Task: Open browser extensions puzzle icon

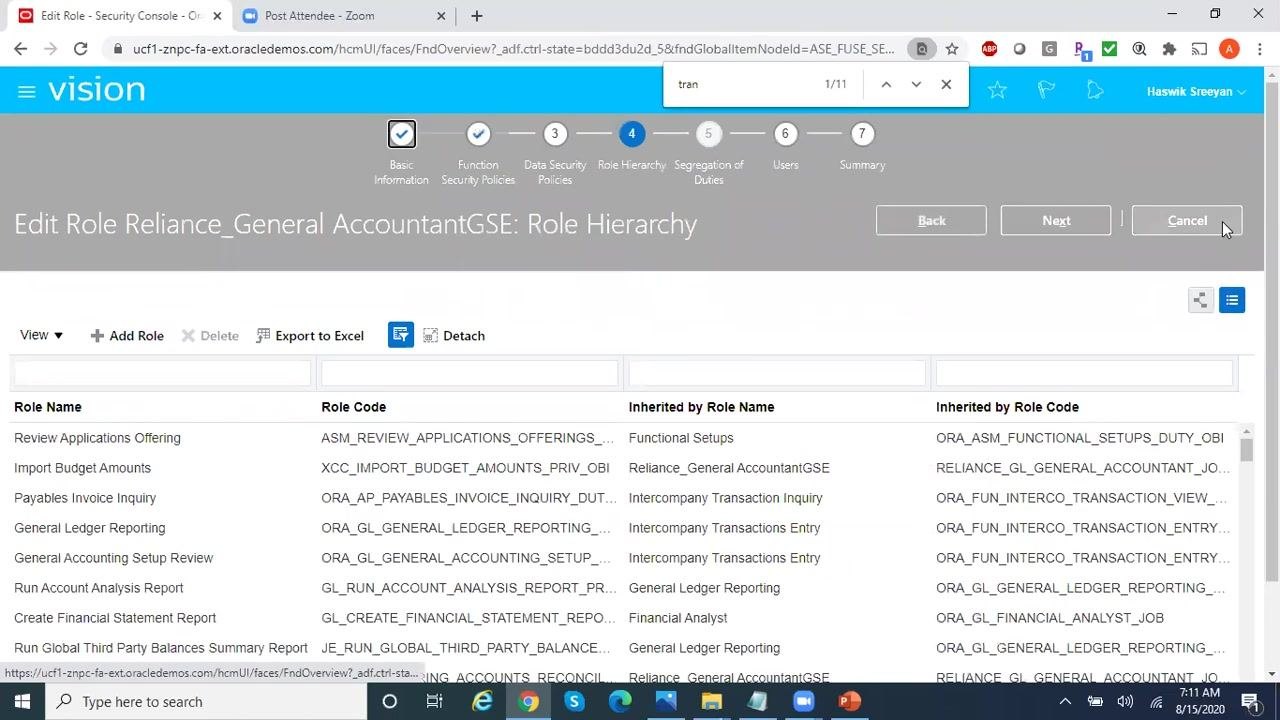Action: pyautogui.click(x=1169, y=49)
